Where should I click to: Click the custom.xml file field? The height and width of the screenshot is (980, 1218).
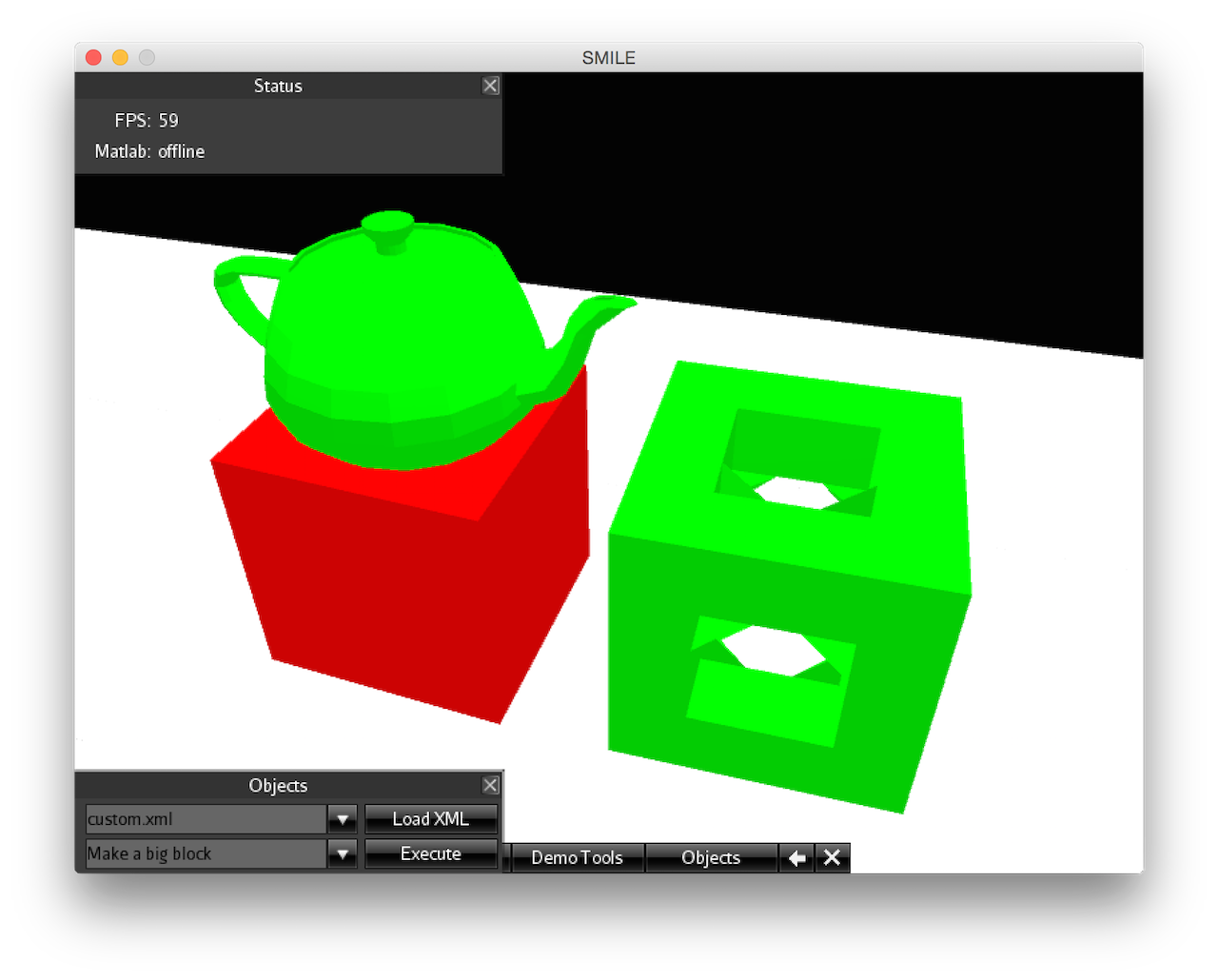point(206,819)
